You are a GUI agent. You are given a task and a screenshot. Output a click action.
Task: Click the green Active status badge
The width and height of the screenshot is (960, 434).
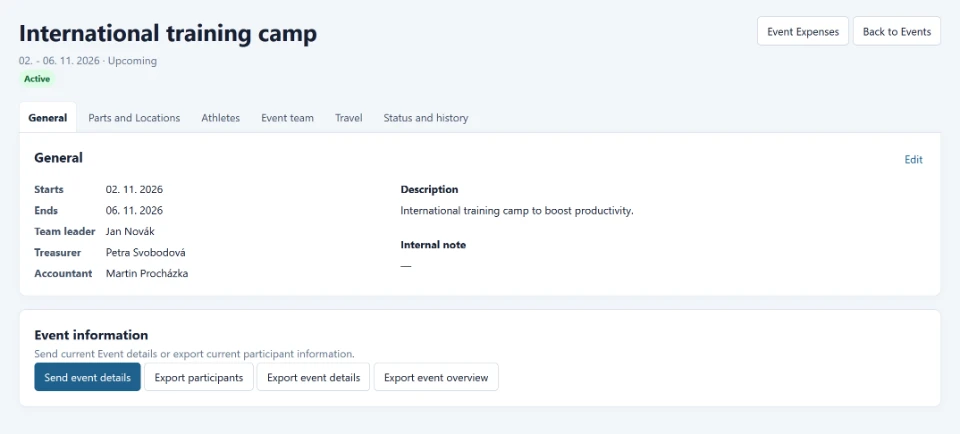pos(37,79)
